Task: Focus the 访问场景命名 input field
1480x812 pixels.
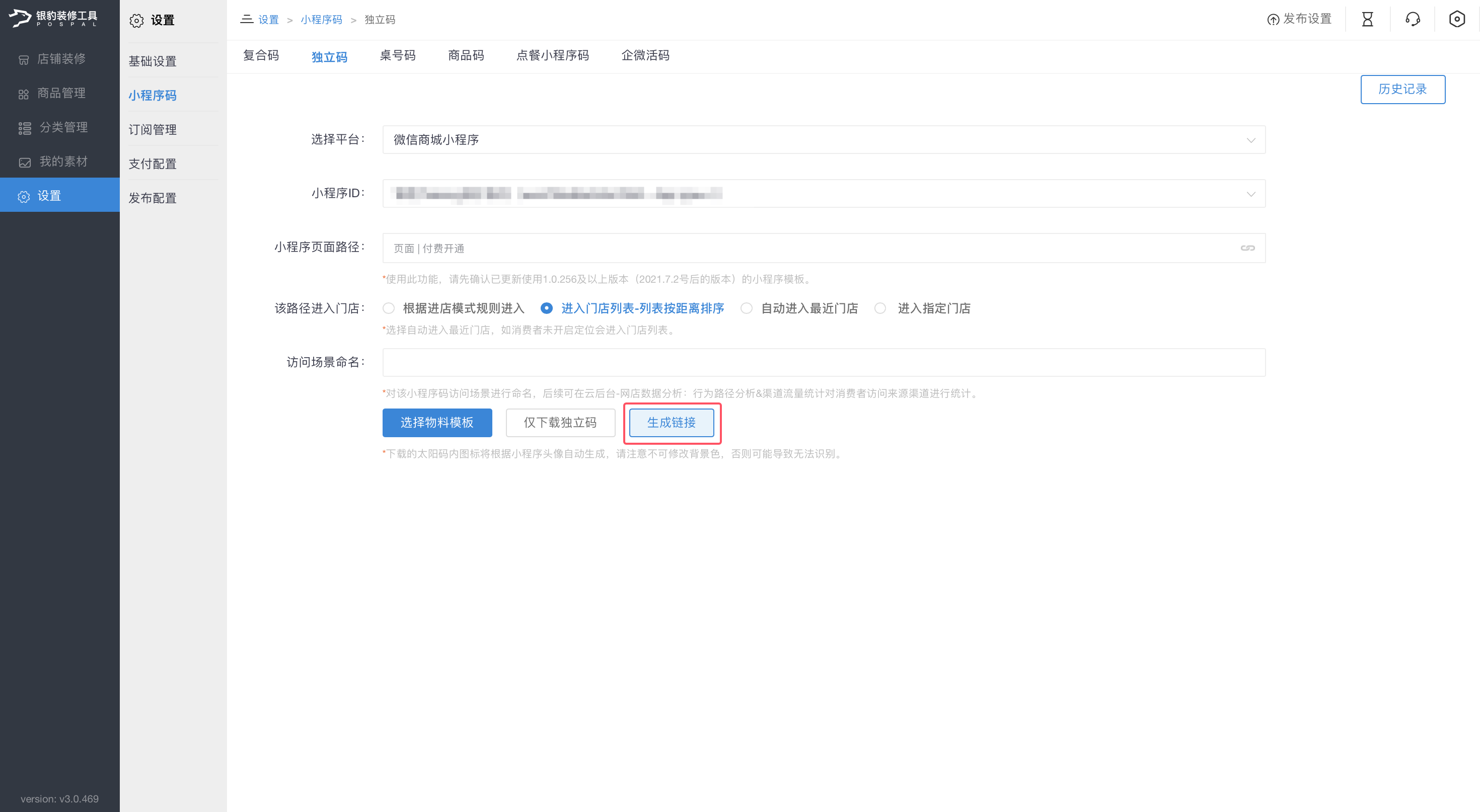Action: [x=824, y=362]
